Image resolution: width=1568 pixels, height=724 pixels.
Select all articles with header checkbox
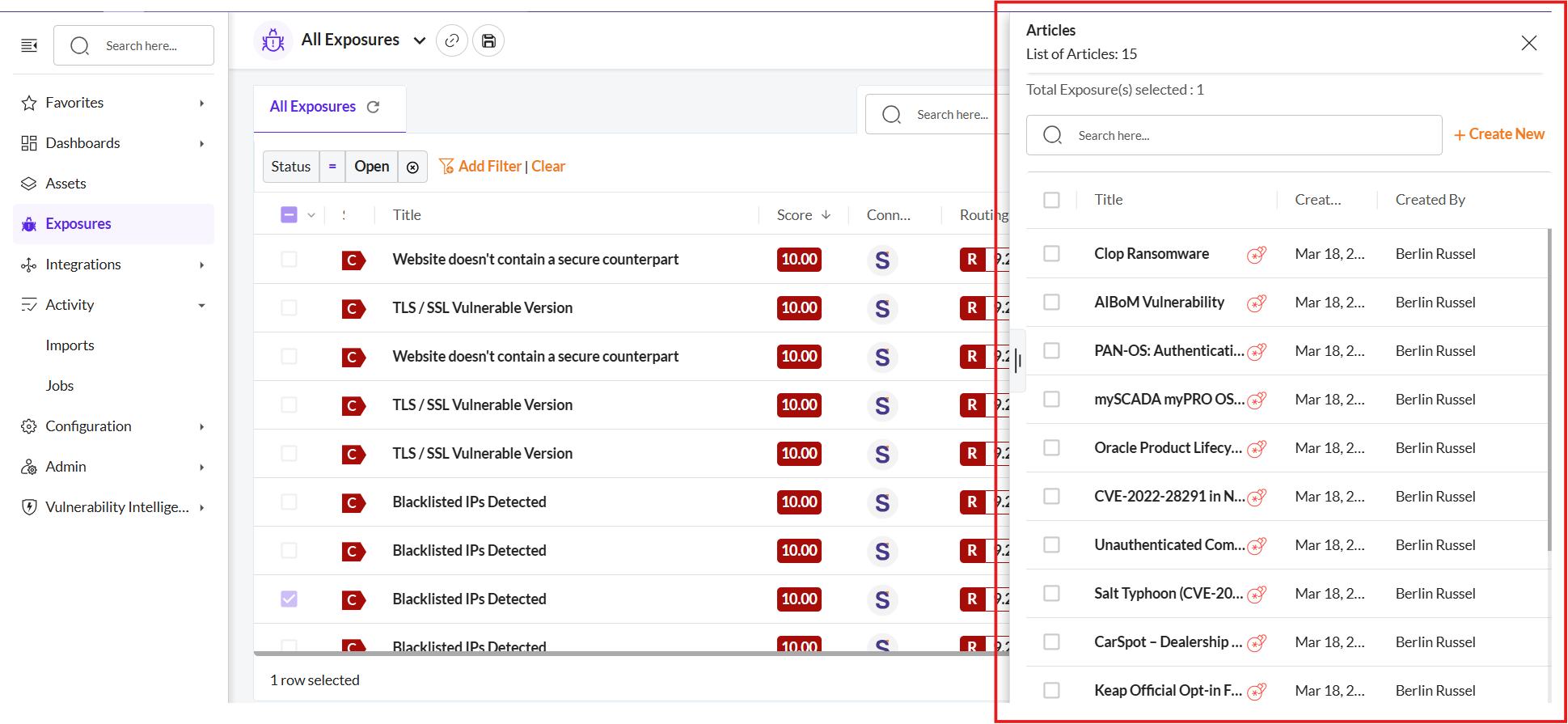(x=1051, y=200)
